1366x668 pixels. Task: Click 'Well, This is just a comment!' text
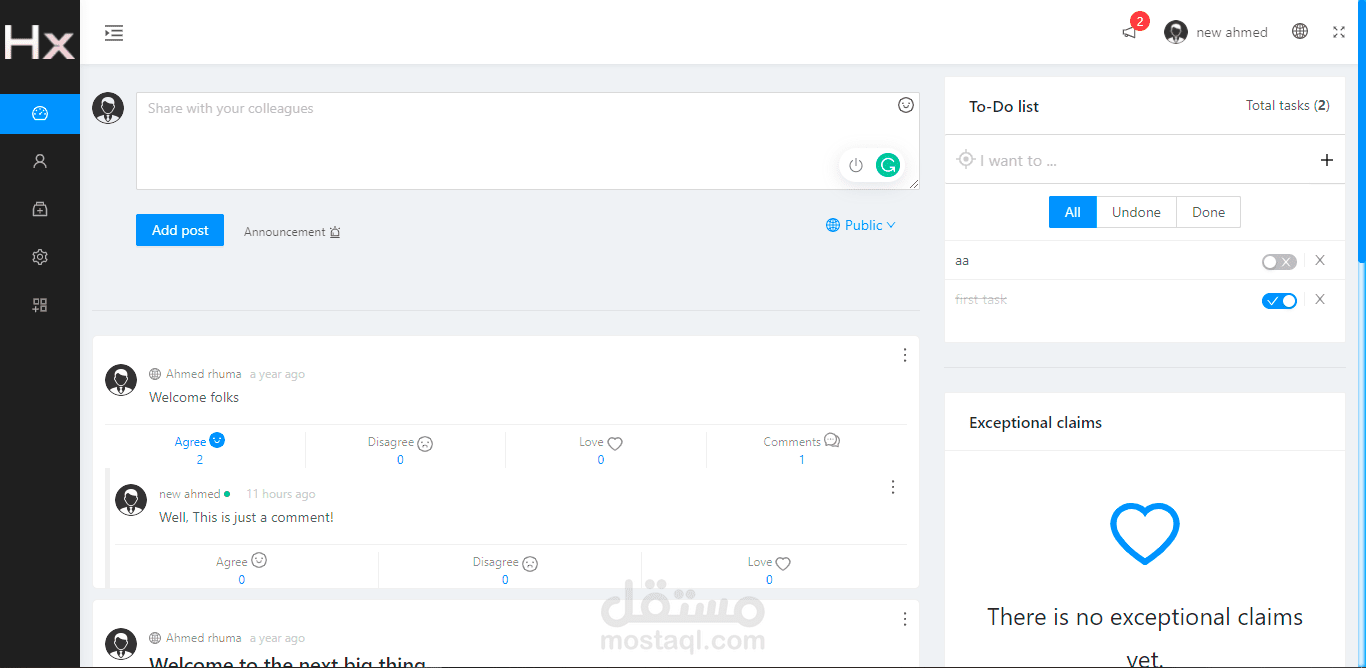click(x=247, y=517)
